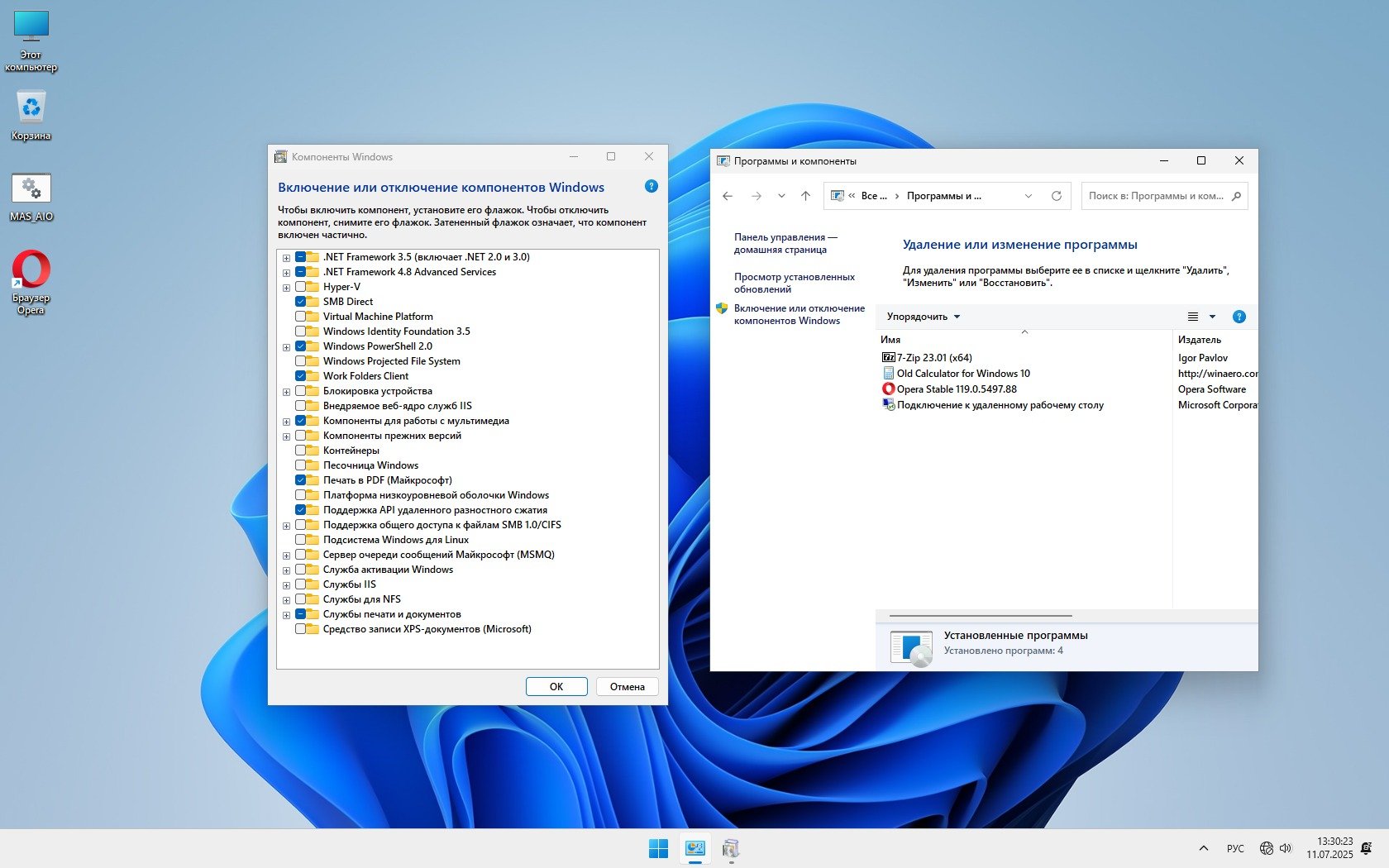Viewport: 1389px width, 868px height.
Task: Click the programs search input field
Action: pyautogui.click(x=1155, y=196)
